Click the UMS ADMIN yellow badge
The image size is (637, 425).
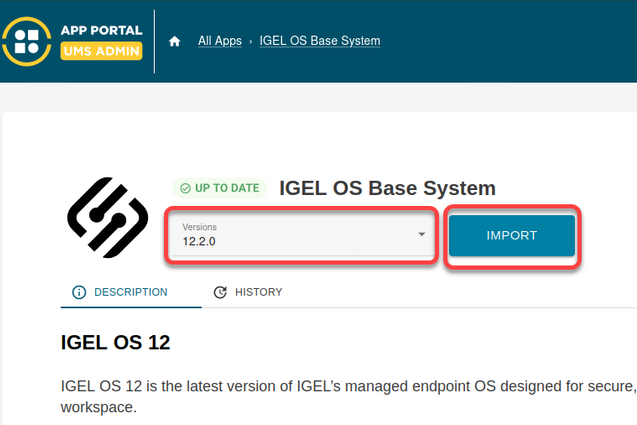tap(101, 51)
